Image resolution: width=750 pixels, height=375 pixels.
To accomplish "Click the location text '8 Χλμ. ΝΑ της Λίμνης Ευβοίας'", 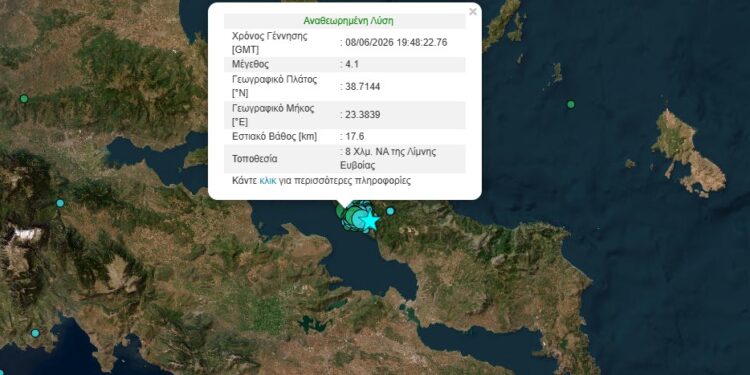I will click(388, 159).
